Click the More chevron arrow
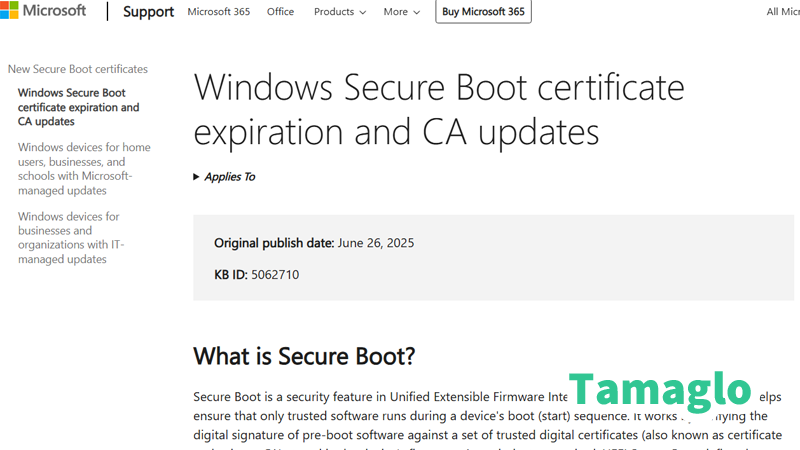This screenshot has height=450, width=800. 416,13
